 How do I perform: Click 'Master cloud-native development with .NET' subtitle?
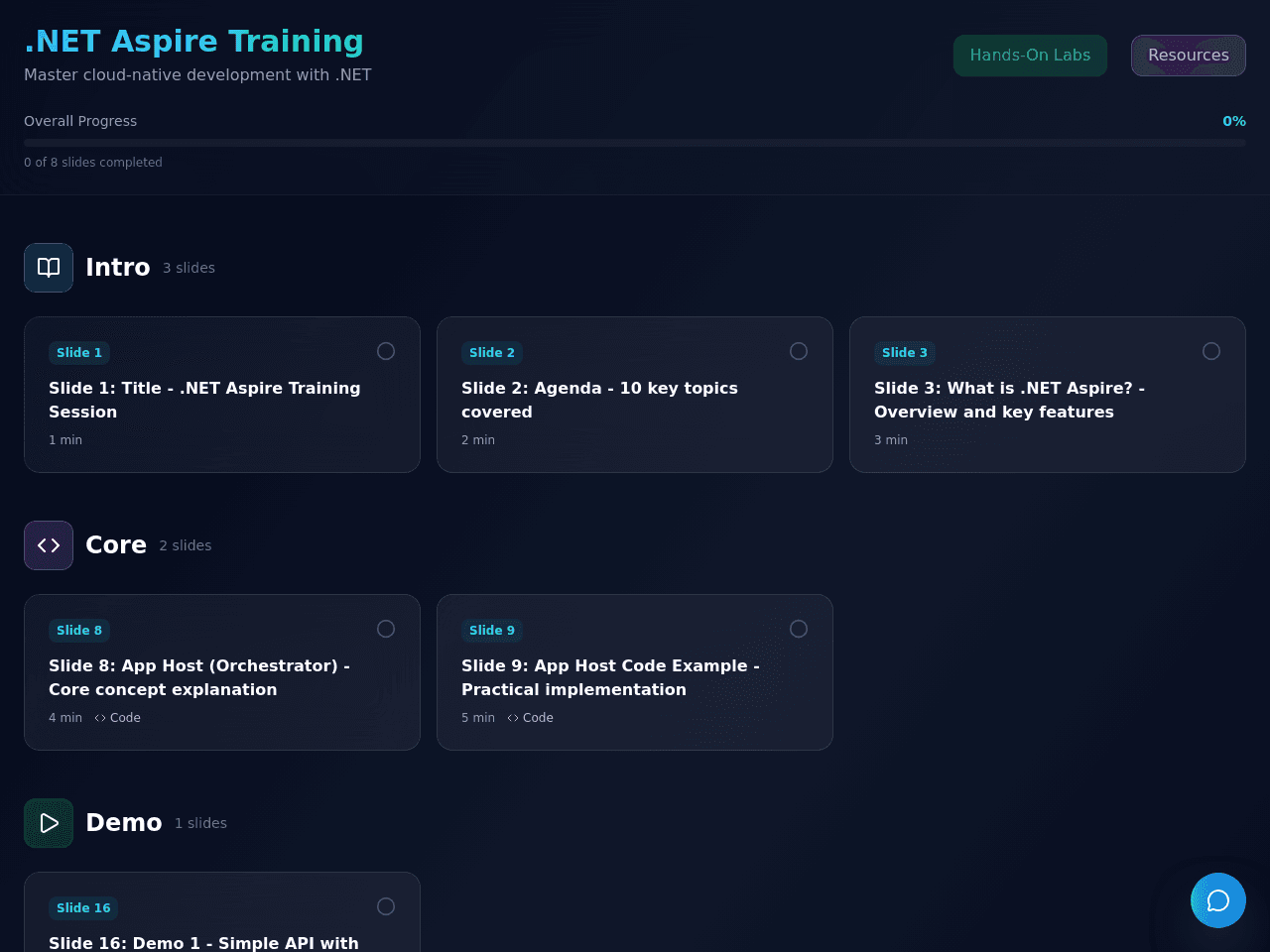197,75
